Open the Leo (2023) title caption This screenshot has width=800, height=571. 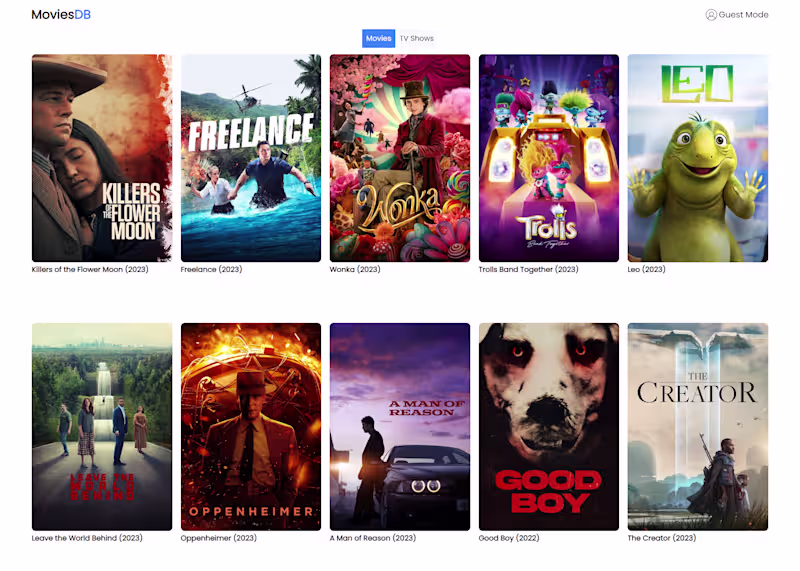click(646, 269)
